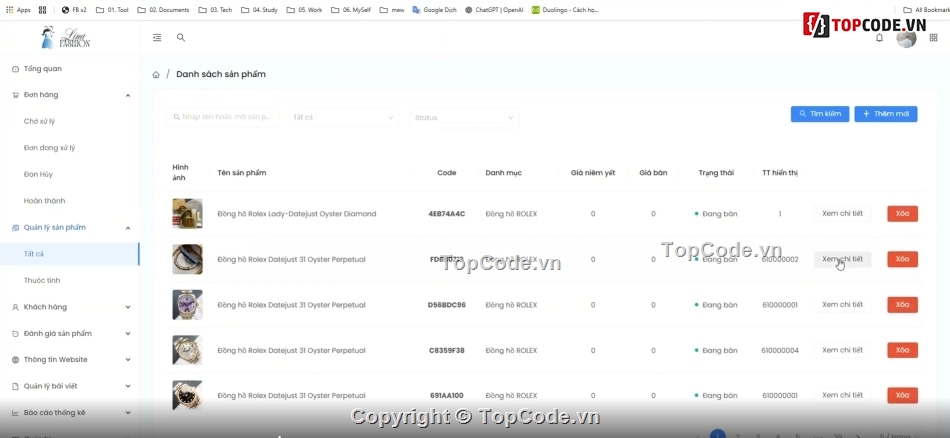
Task: Expand the Báo cáo thống kê chevron
Action: (x=128, y=413)
